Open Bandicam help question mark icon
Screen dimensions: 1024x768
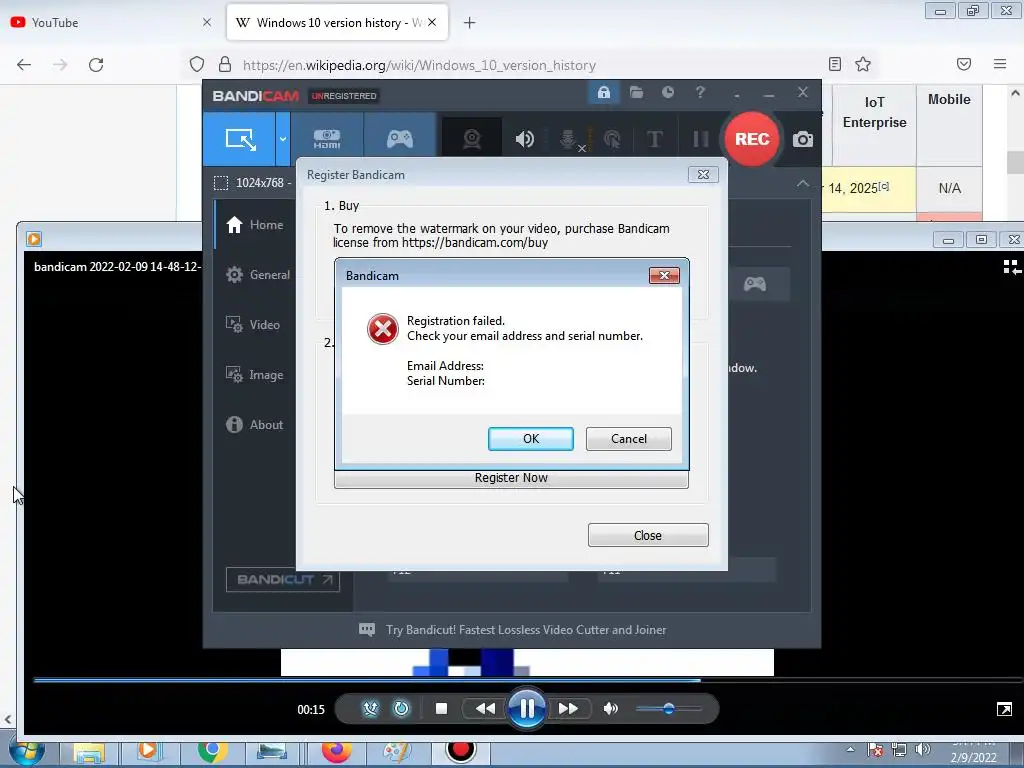(x=700, y=93)
